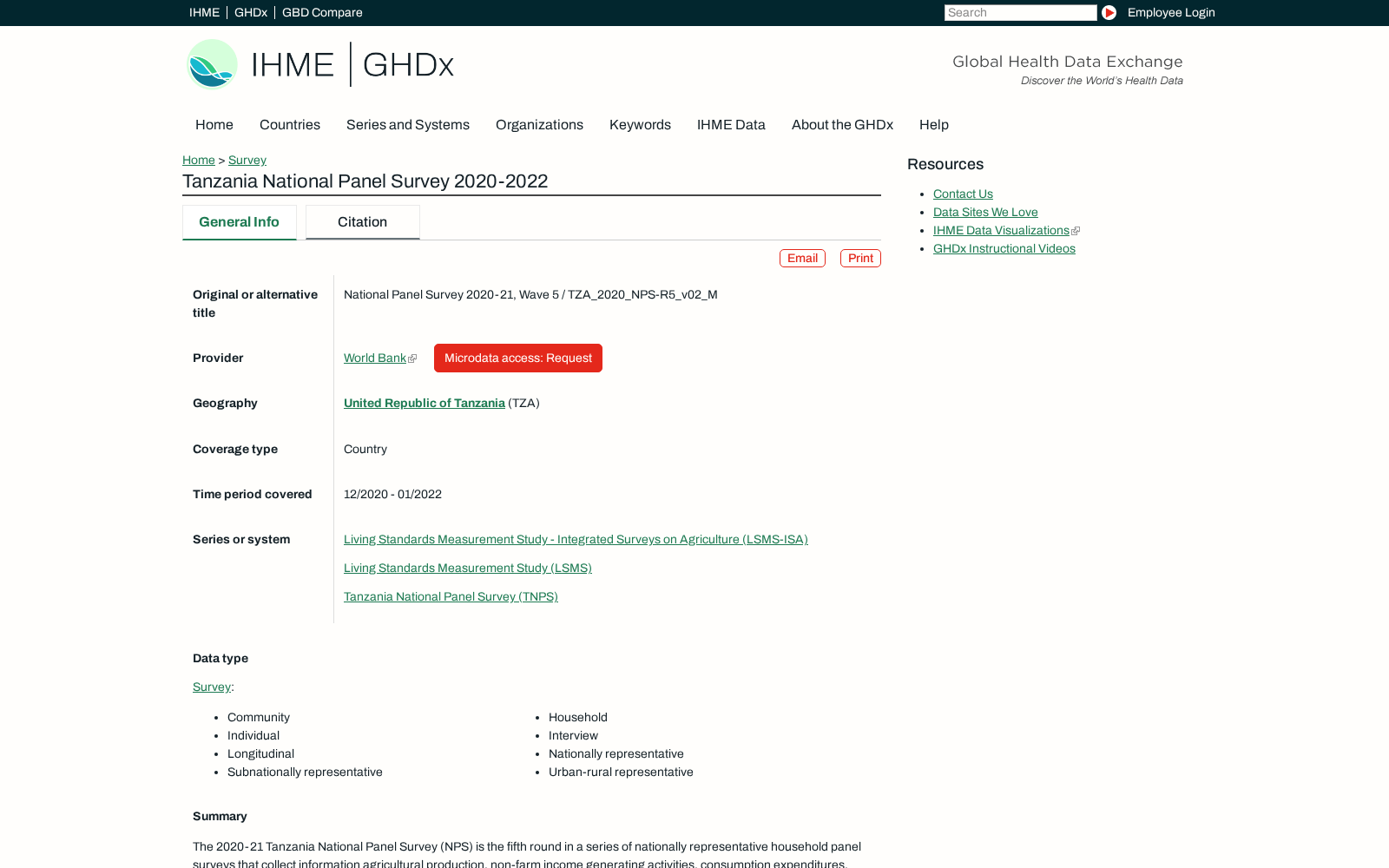The image size is (1389, 868).
Task: Click Survey data type link
Action: [212, 687]
